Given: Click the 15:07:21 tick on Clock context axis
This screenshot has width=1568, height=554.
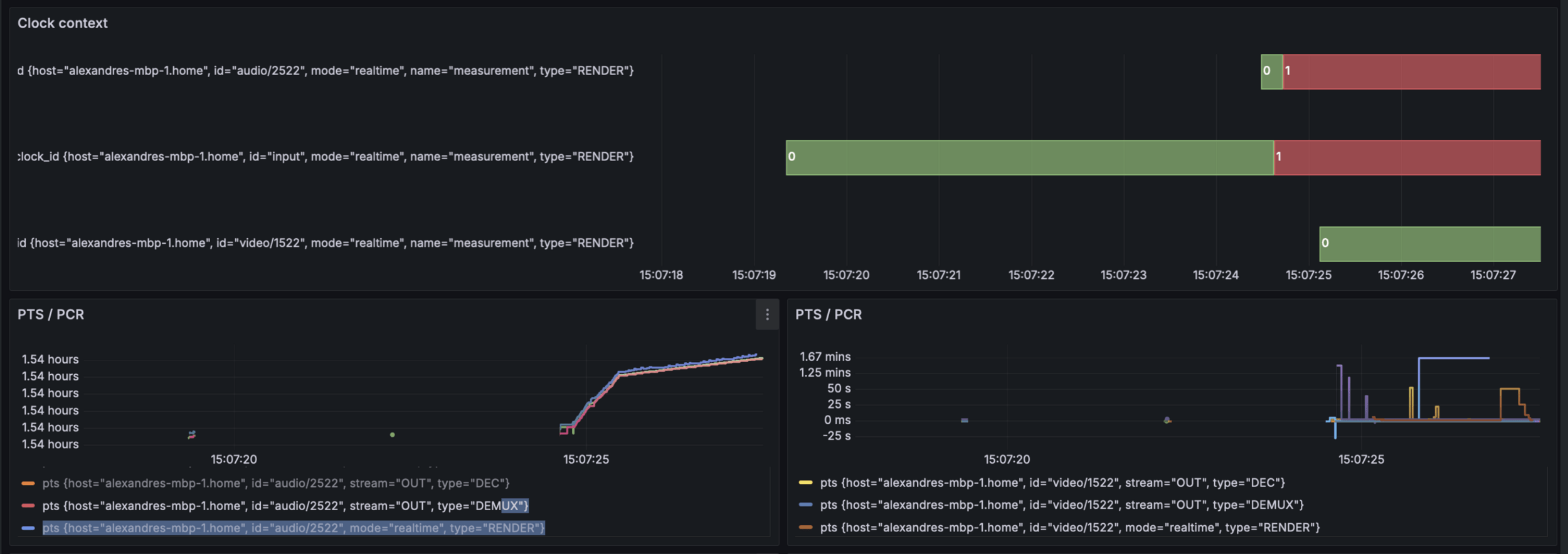Looking at the screenshot, I should [938, 275].
